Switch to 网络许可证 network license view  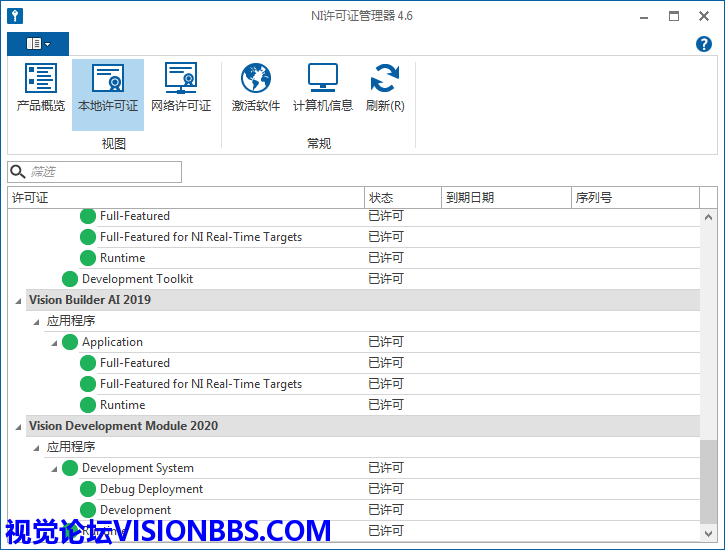tap(181, 88)
